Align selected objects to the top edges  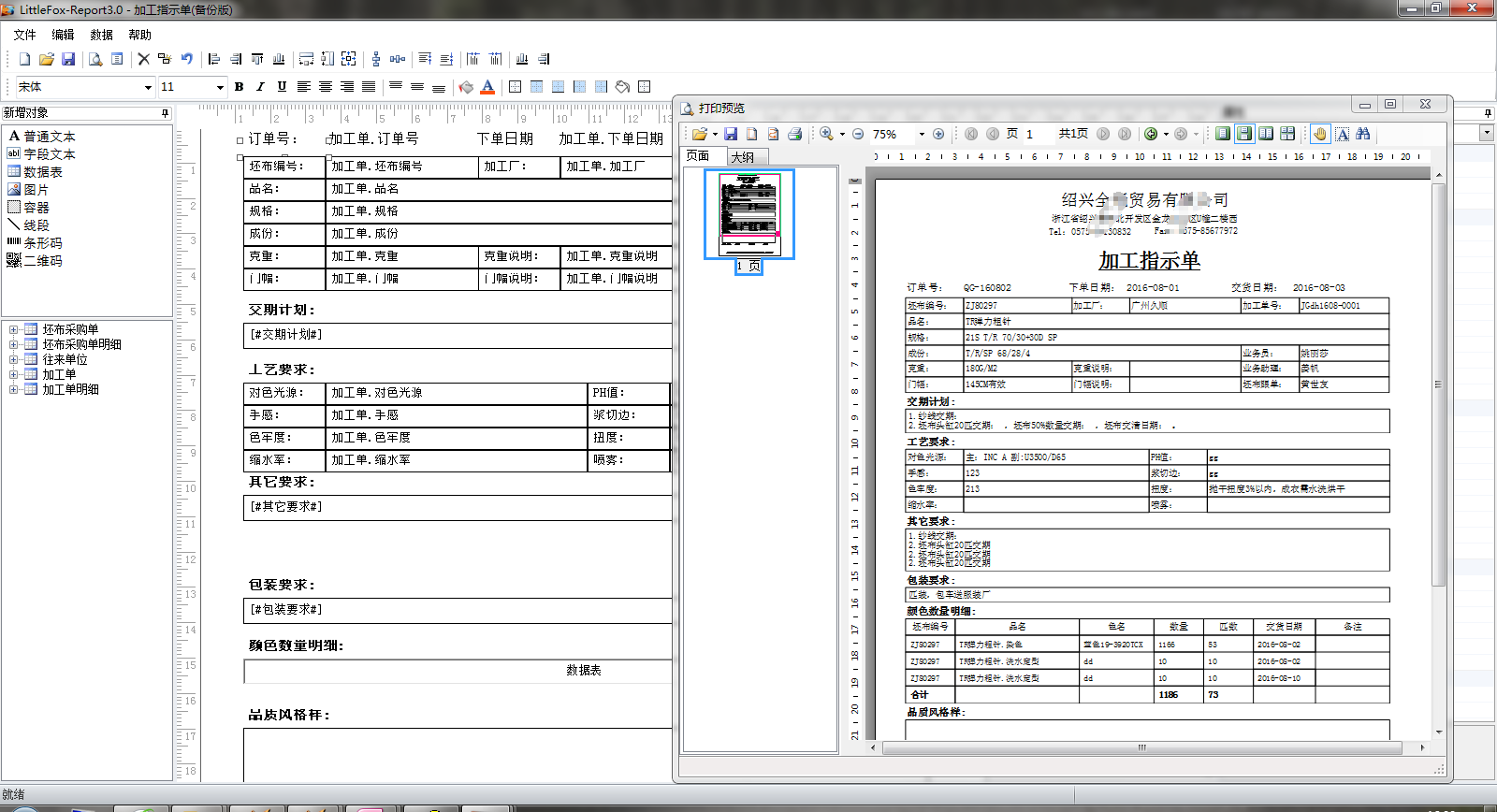click(x=257, y=59)
